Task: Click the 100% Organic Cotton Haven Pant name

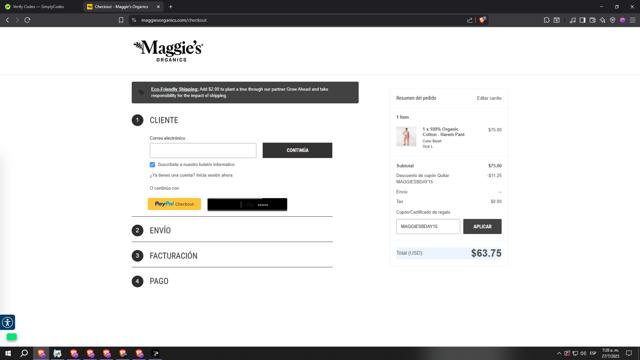Action: (x=443, y=131)
